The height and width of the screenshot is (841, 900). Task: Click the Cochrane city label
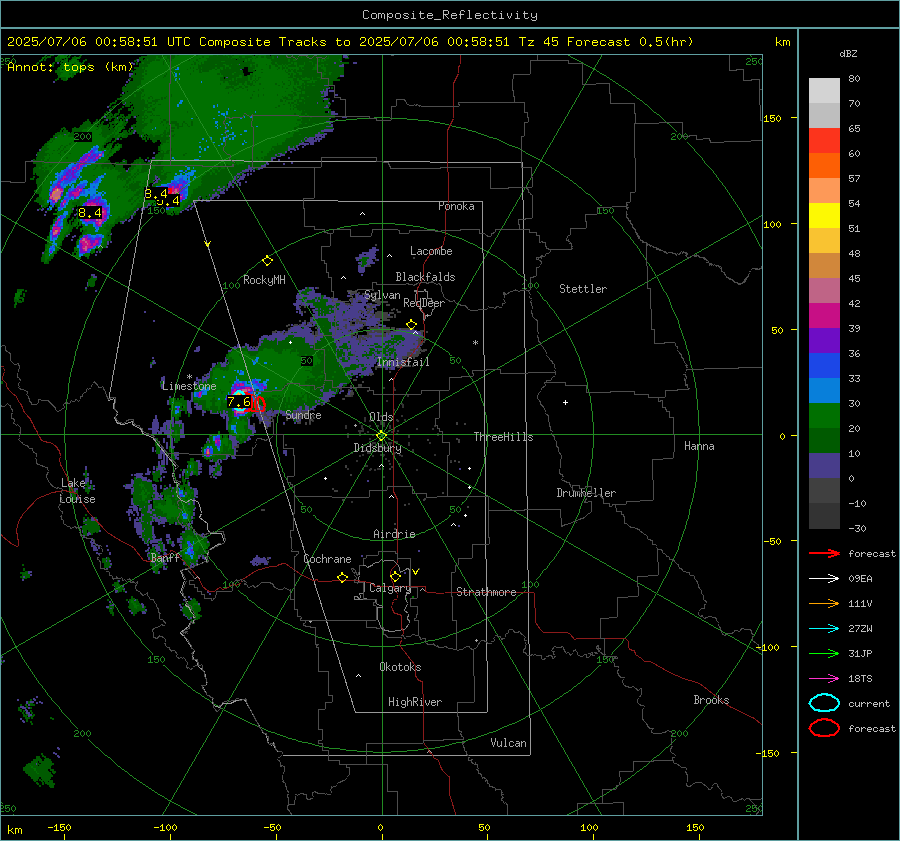327,559
